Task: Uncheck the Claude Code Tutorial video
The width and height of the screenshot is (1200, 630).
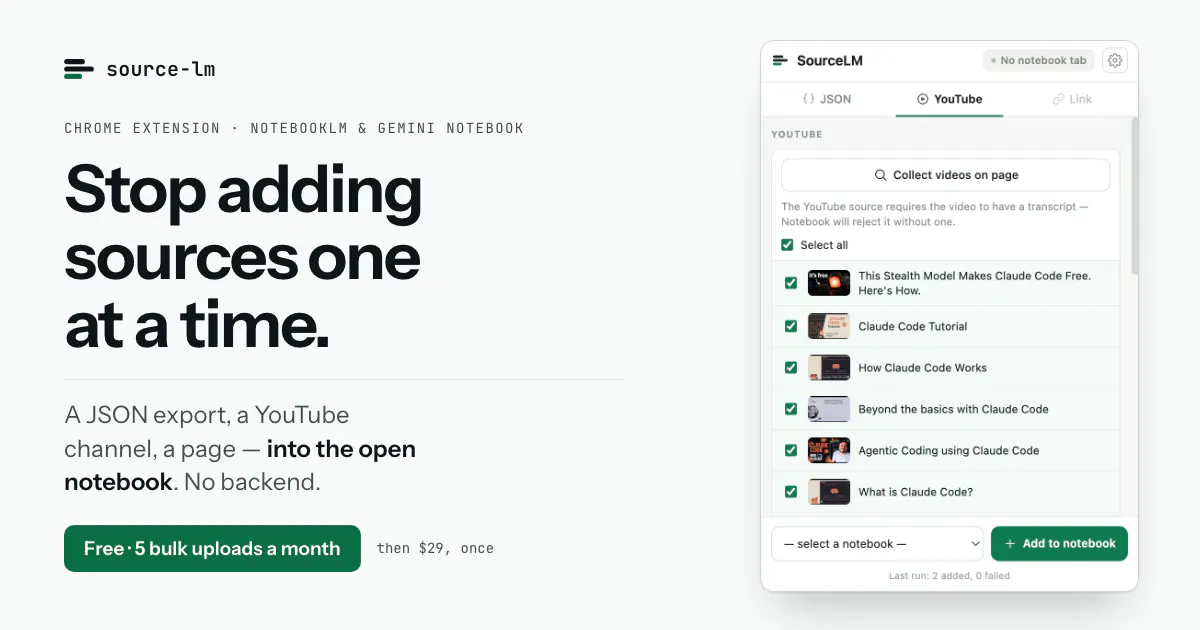Action: (x=791, y=326)
